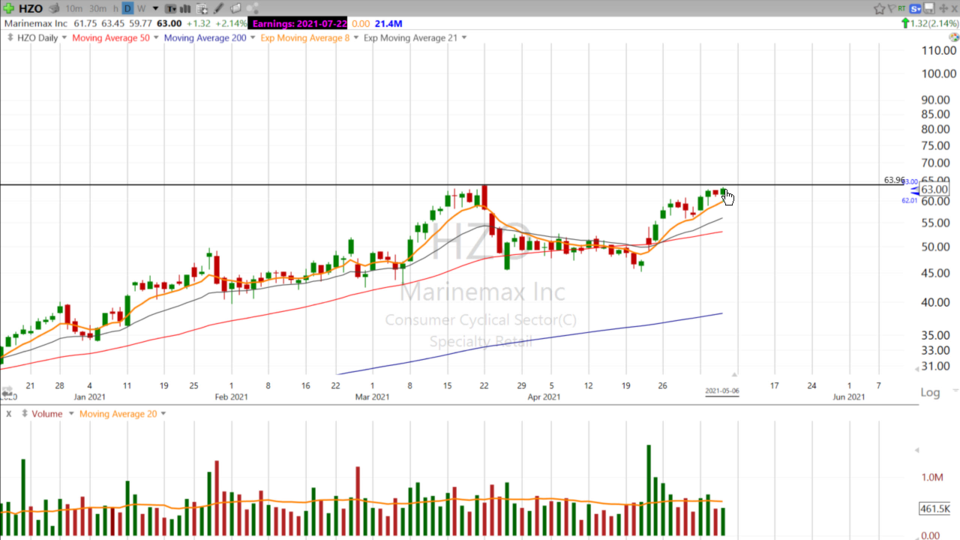Star this chart as favorite
This screenshot has height=540, width=960.
click(879, 9)
